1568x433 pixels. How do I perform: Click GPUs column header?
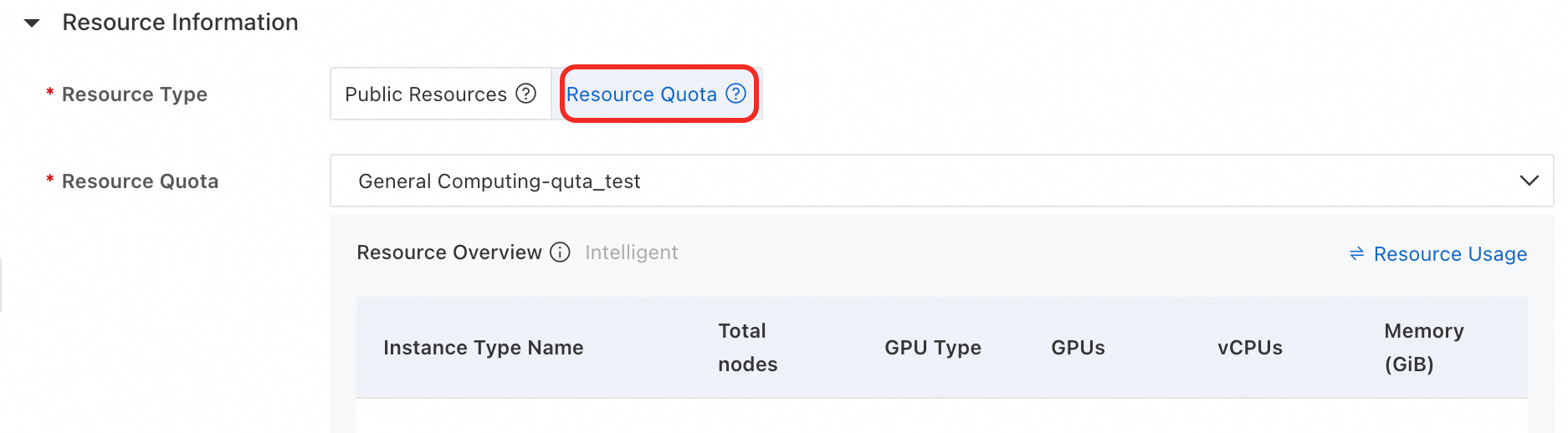tap(1078, 348)
